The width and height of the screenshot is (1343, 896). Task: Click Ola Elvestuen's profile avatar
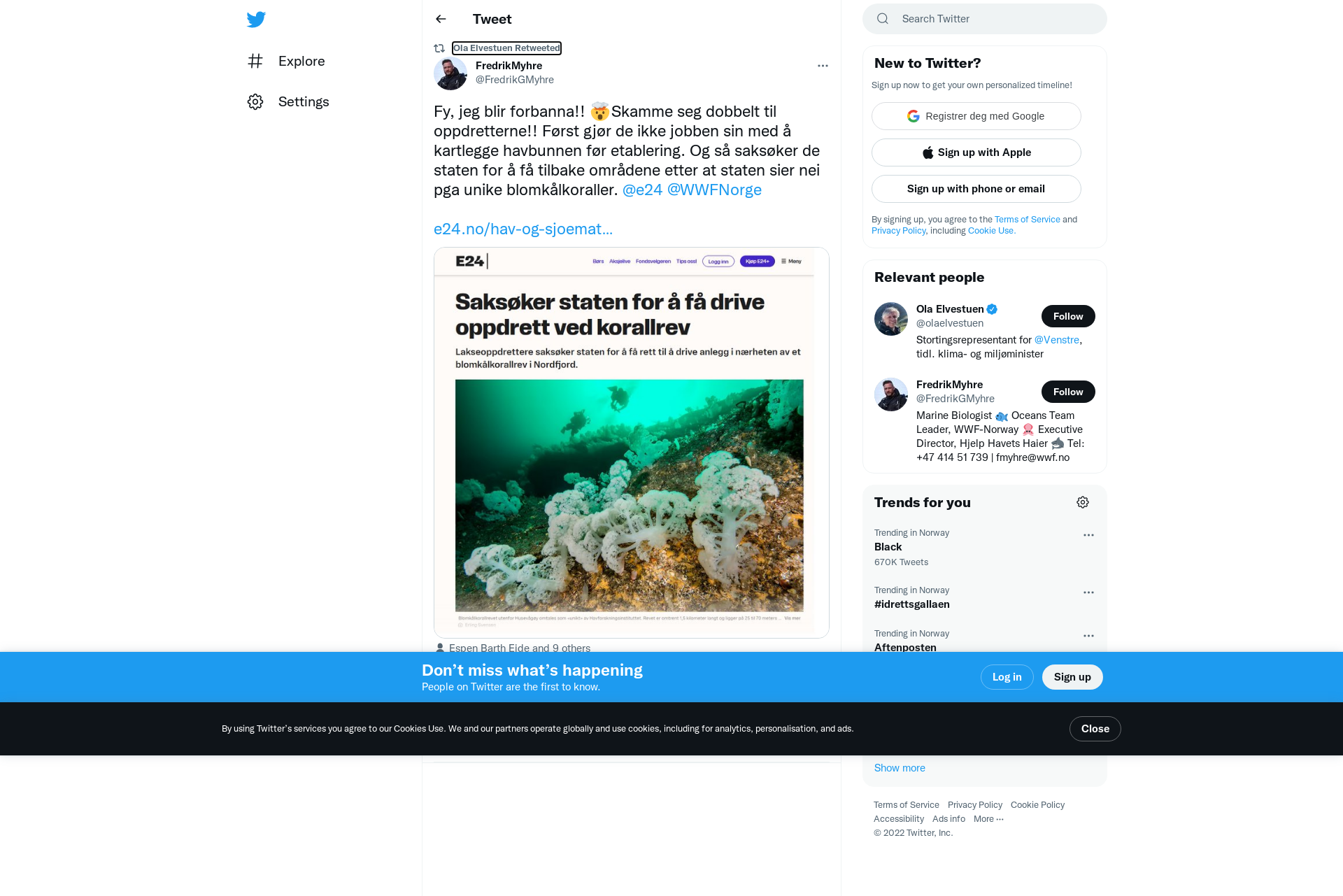point(891,319)
